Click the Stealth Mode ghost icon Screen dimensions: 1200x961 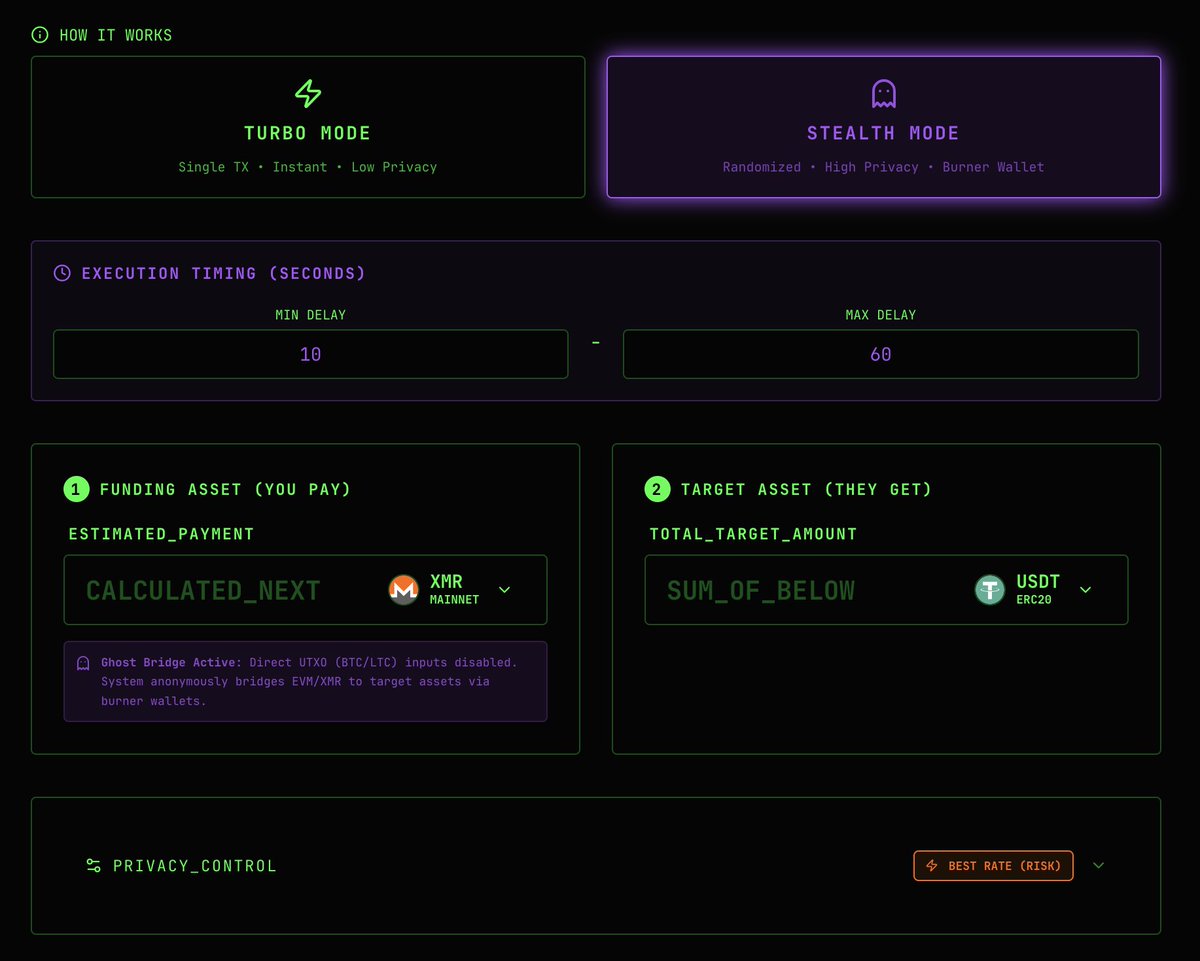pyautogui.click(x=884, y=94)
